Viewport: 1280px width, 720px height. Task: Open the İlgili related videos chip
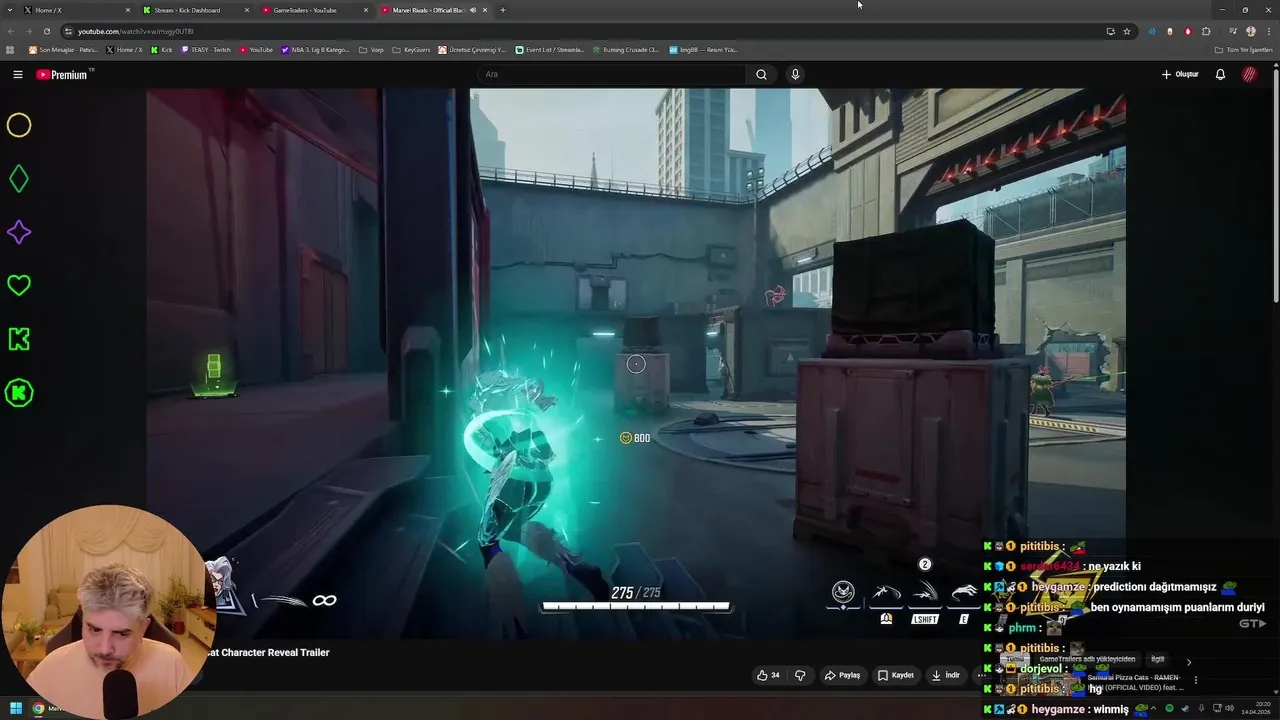pos(1157,660)
